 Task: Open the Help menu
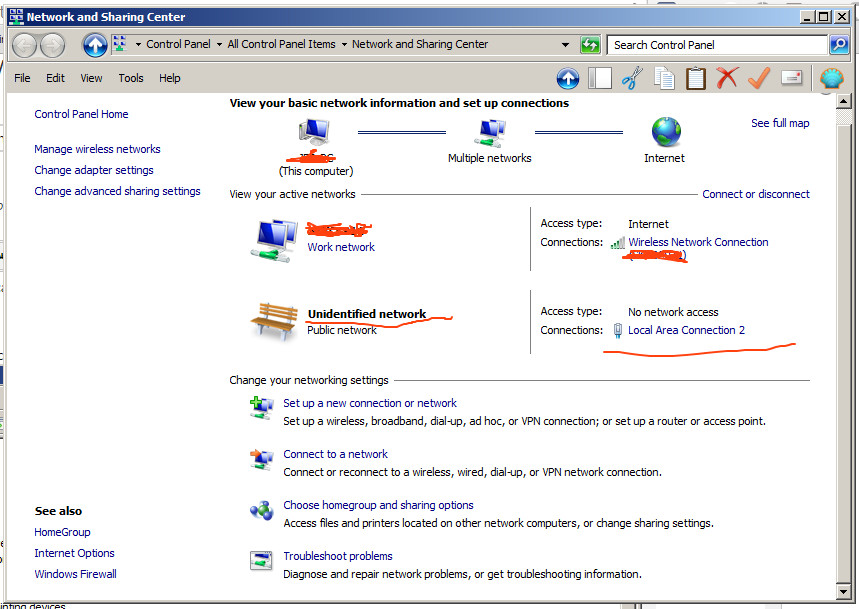[x=169, y=78]
